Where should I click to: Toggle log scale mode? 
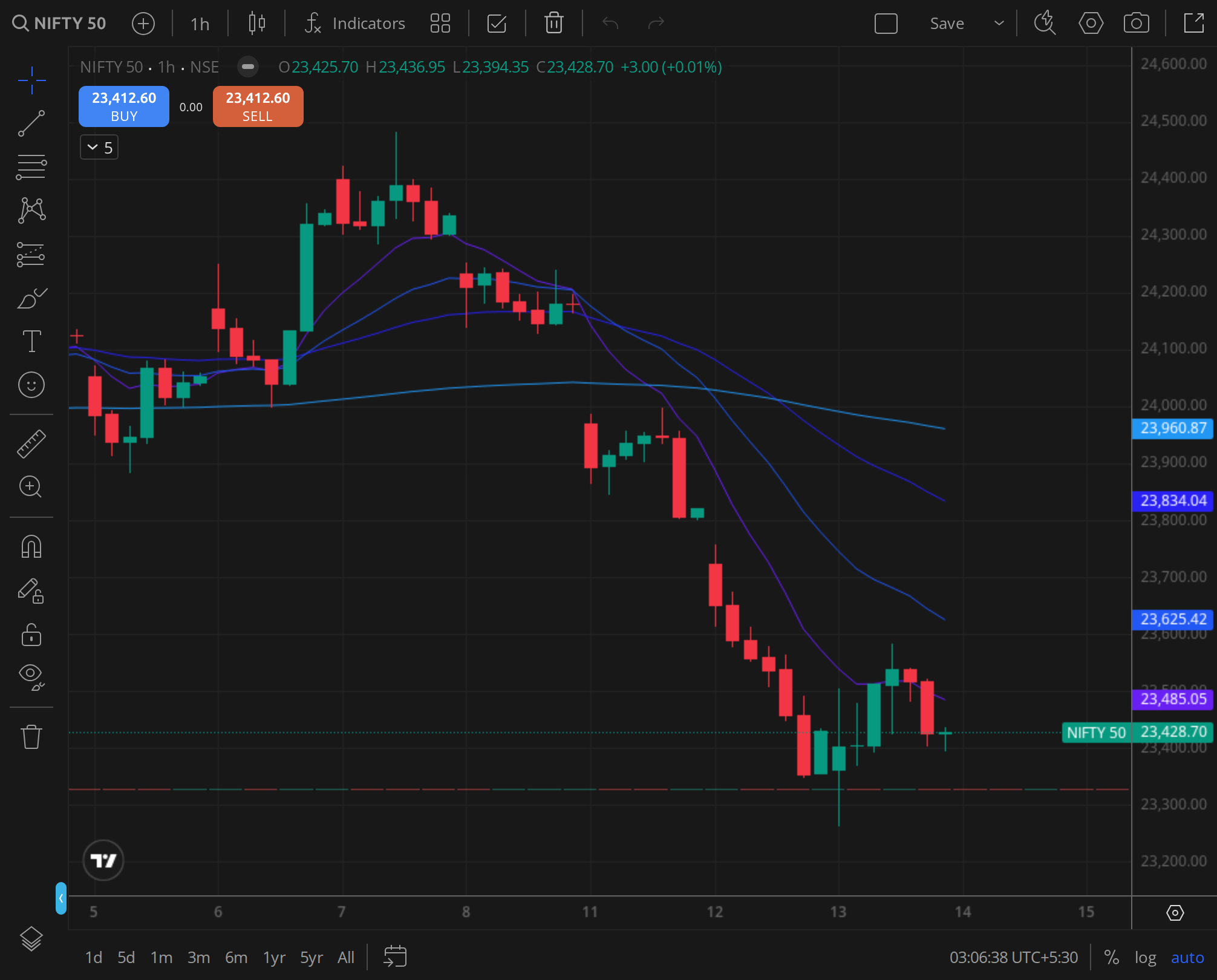coord(1145,958)
